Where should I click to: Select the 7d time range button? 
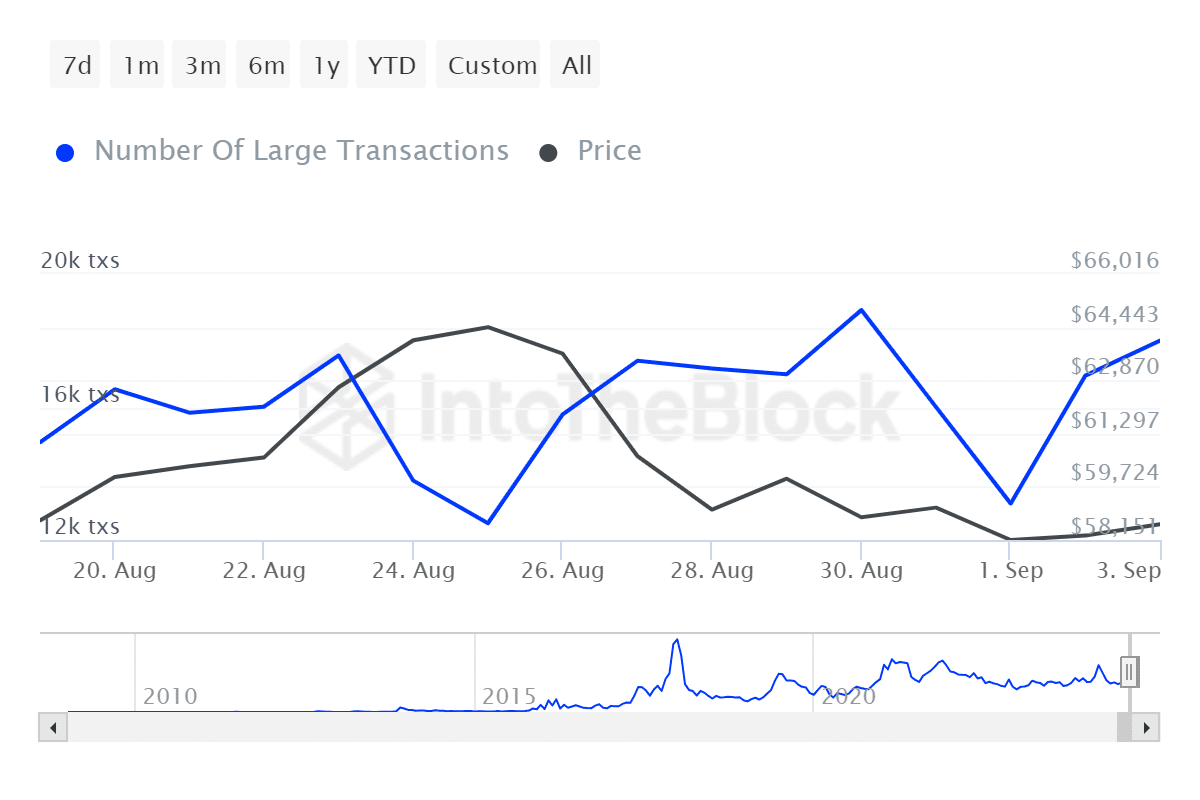(x=76, y=65)
